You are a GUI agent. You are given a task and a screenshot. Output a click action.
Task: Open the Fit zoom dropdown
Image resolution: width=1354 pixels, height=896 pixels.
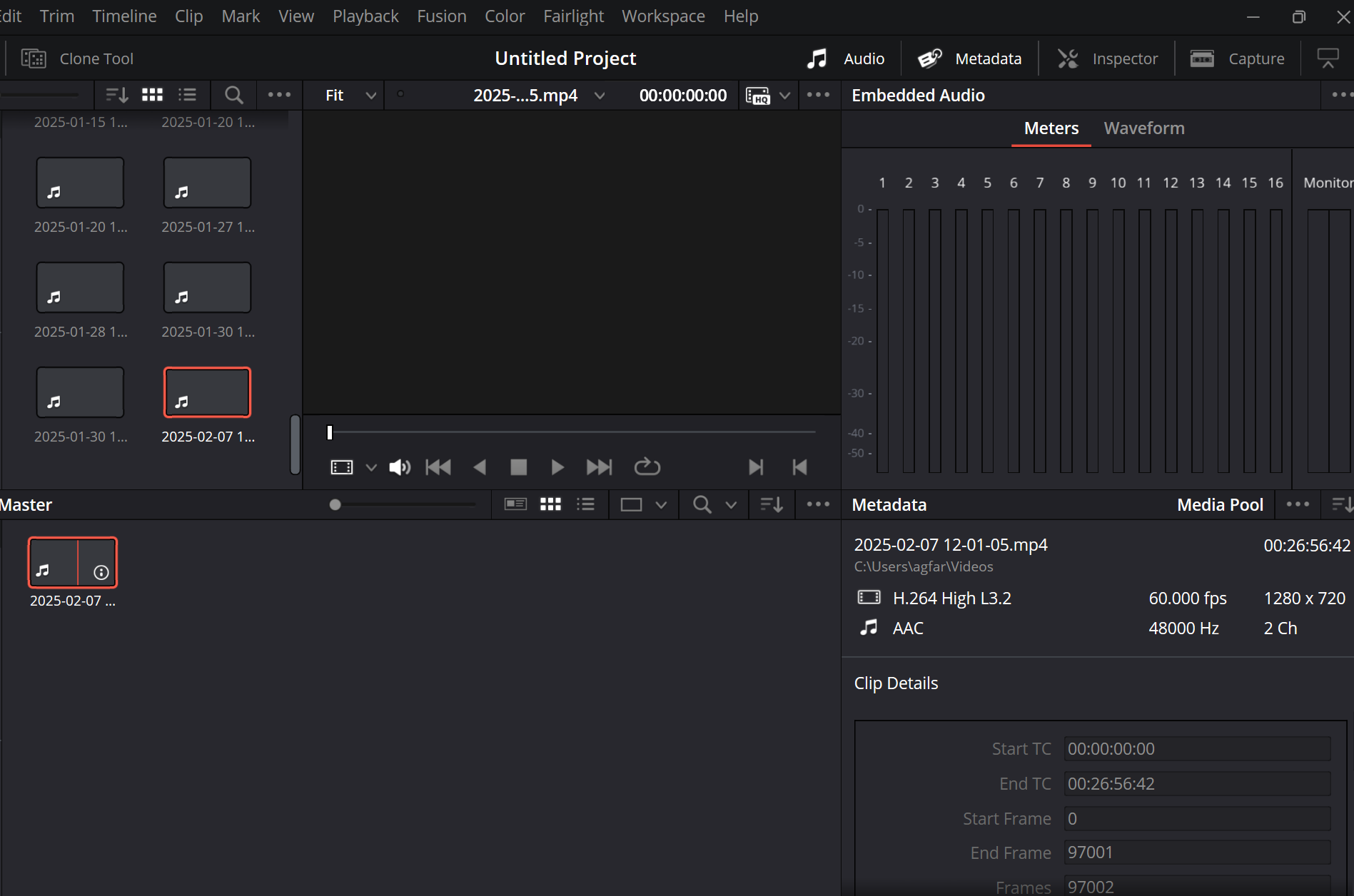click(350, 96)
